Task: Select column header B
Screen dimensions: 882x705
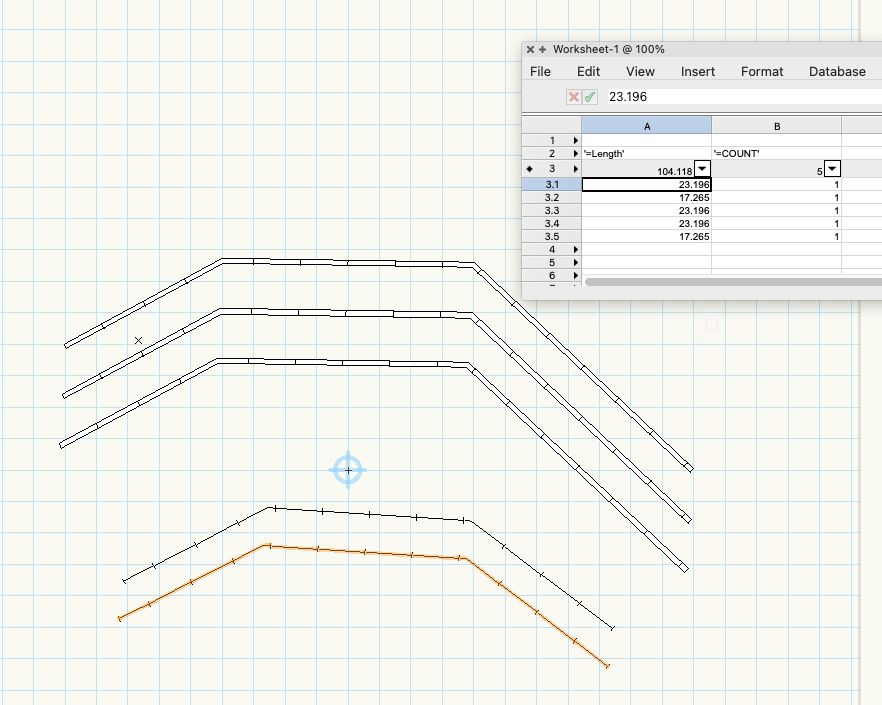Action: (778, 125)
